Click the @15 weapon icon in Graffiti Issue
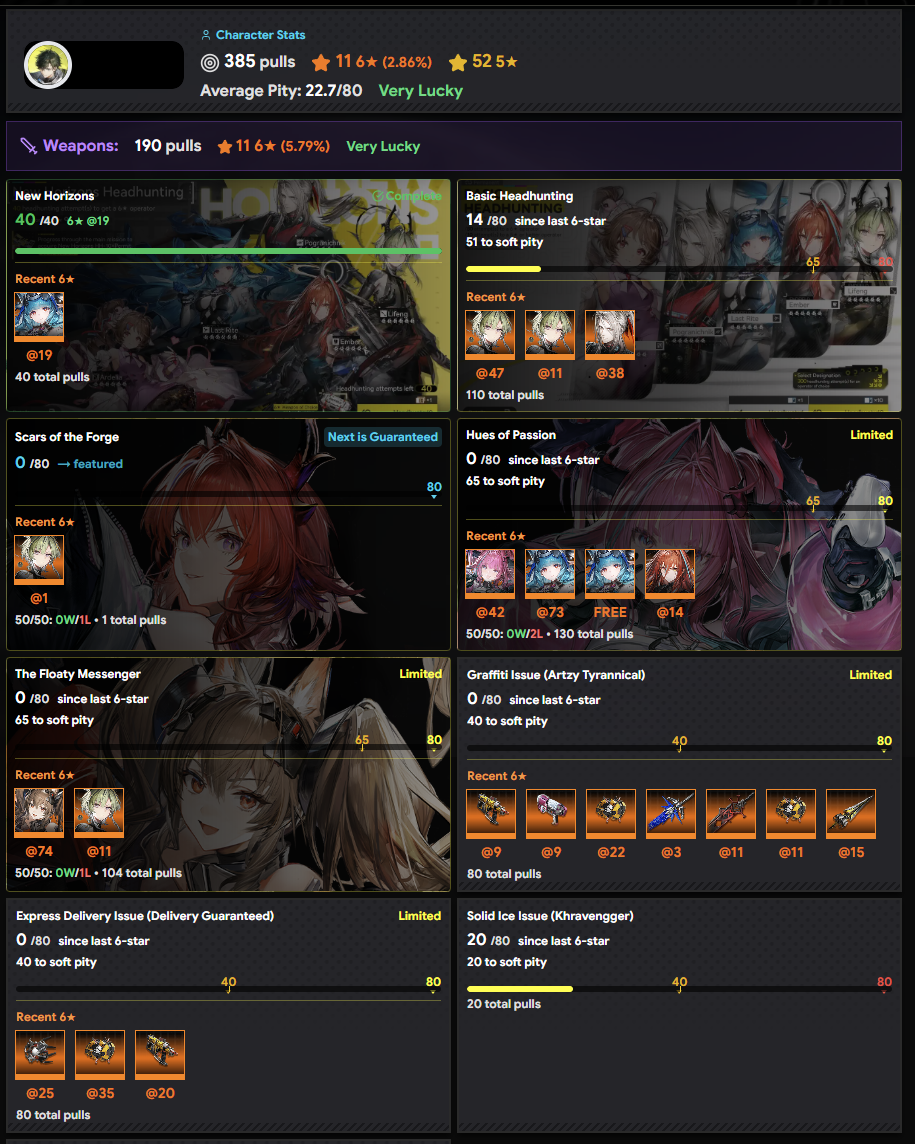 851,813
